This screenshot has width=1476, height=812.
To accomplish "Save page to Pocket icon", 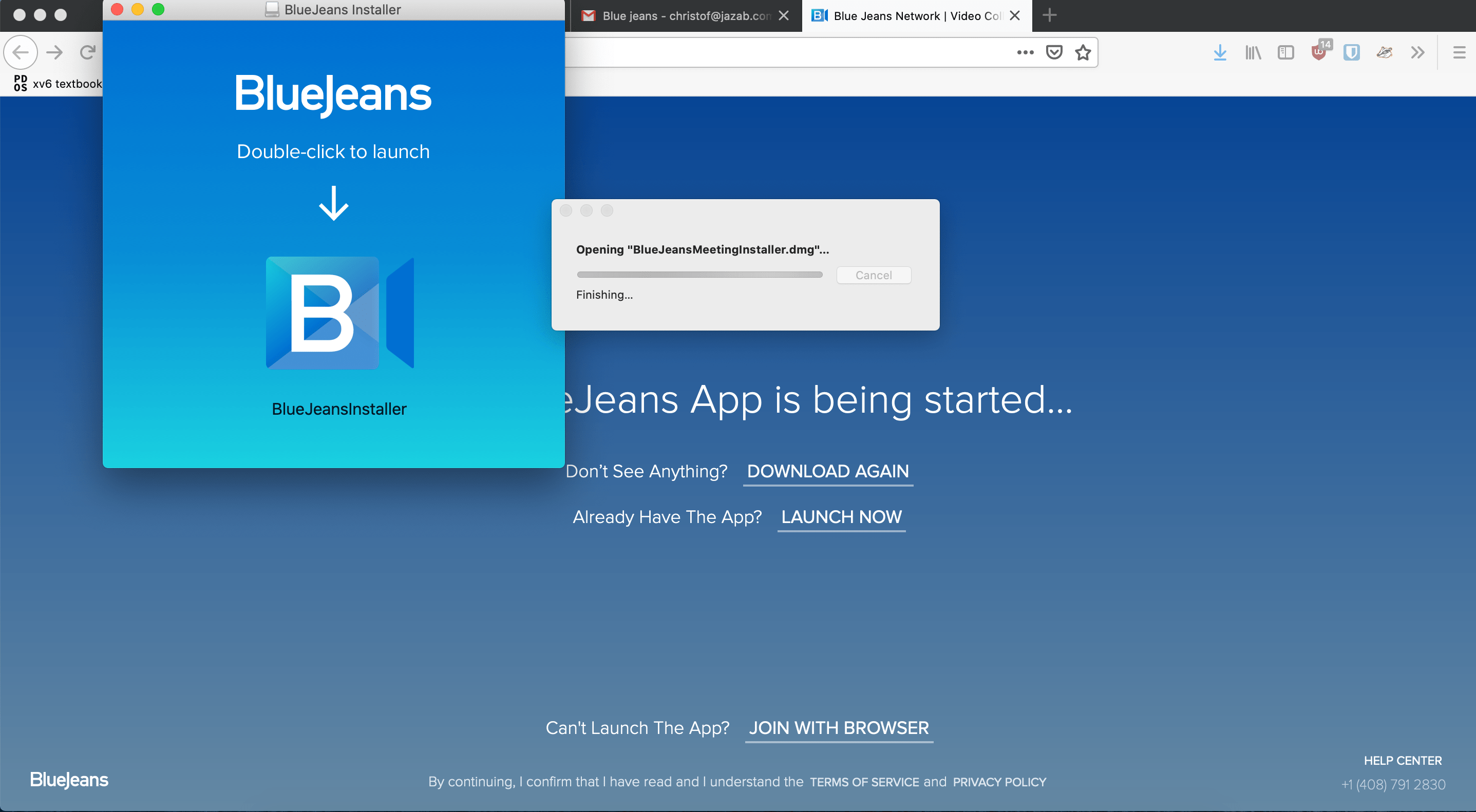I will tap(1054, 53).
